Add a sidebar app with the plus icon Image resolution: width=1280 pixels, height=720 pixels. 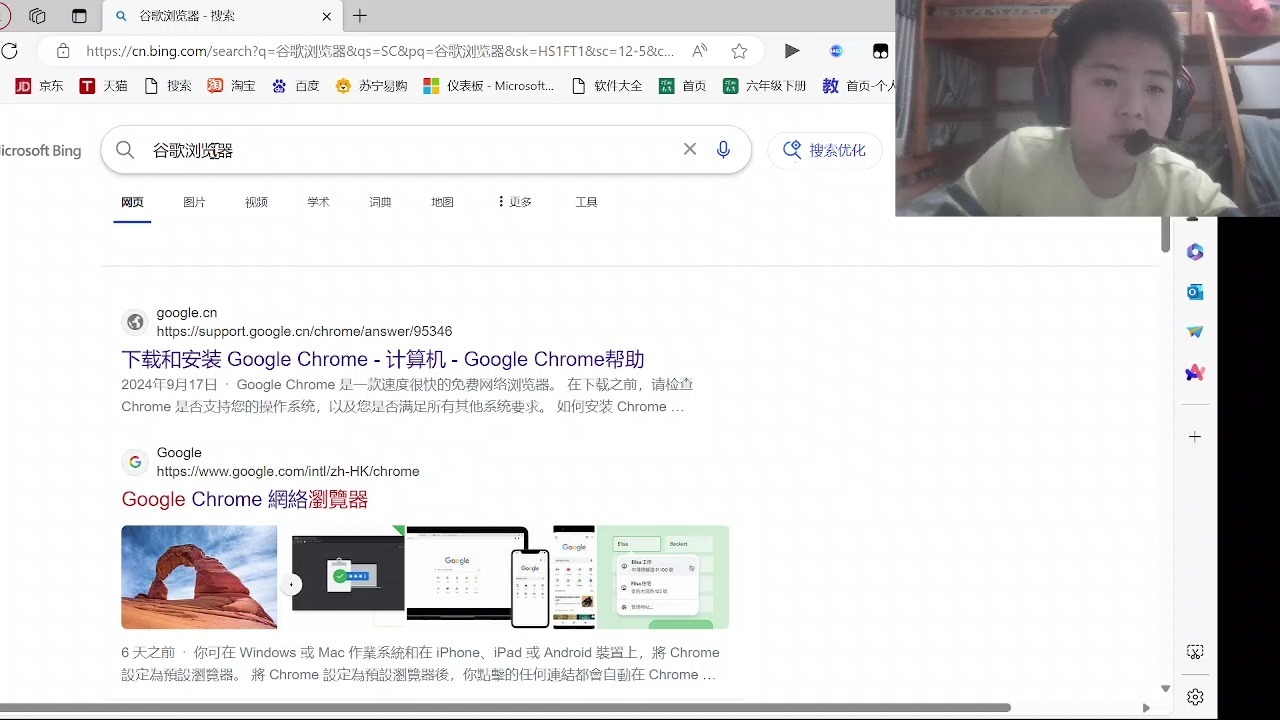click(x=1195, y=437)
